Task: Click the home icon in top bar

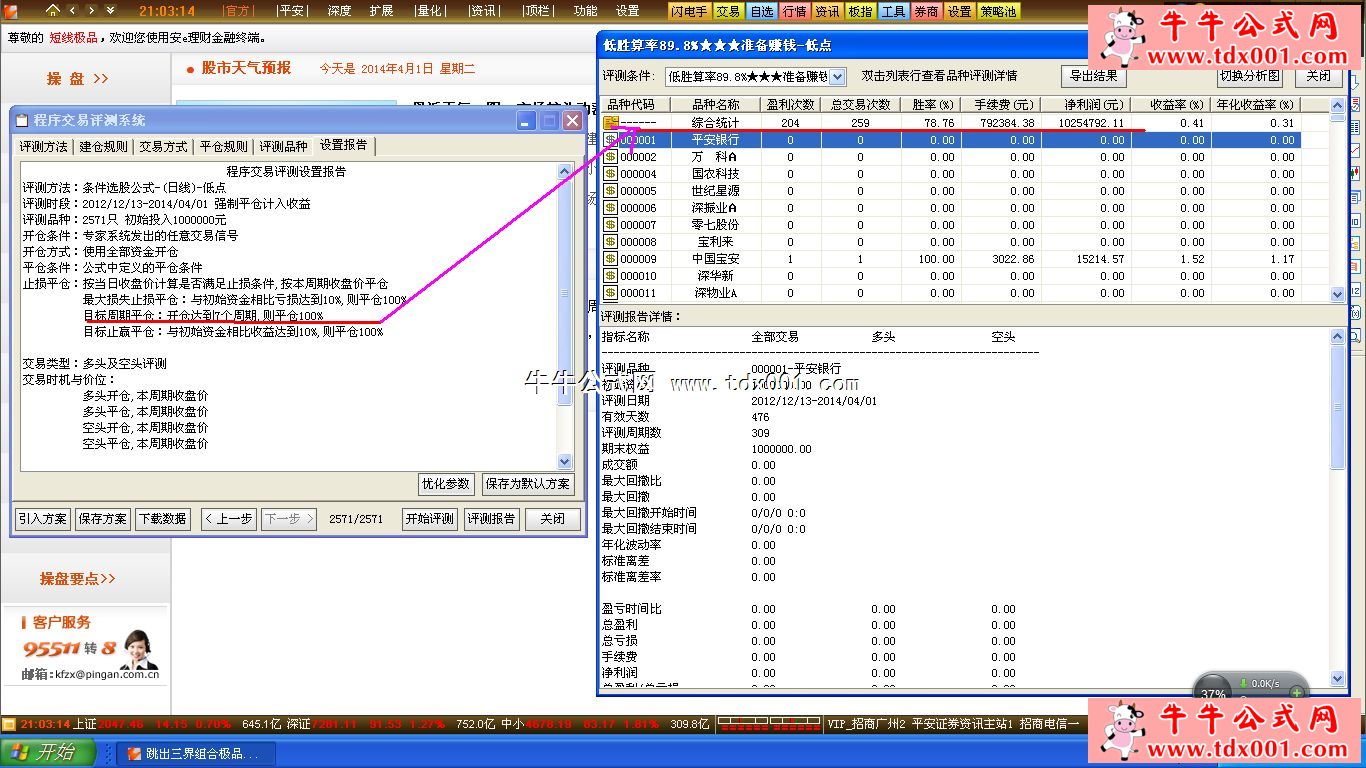Action: click(x=53, y=10)
